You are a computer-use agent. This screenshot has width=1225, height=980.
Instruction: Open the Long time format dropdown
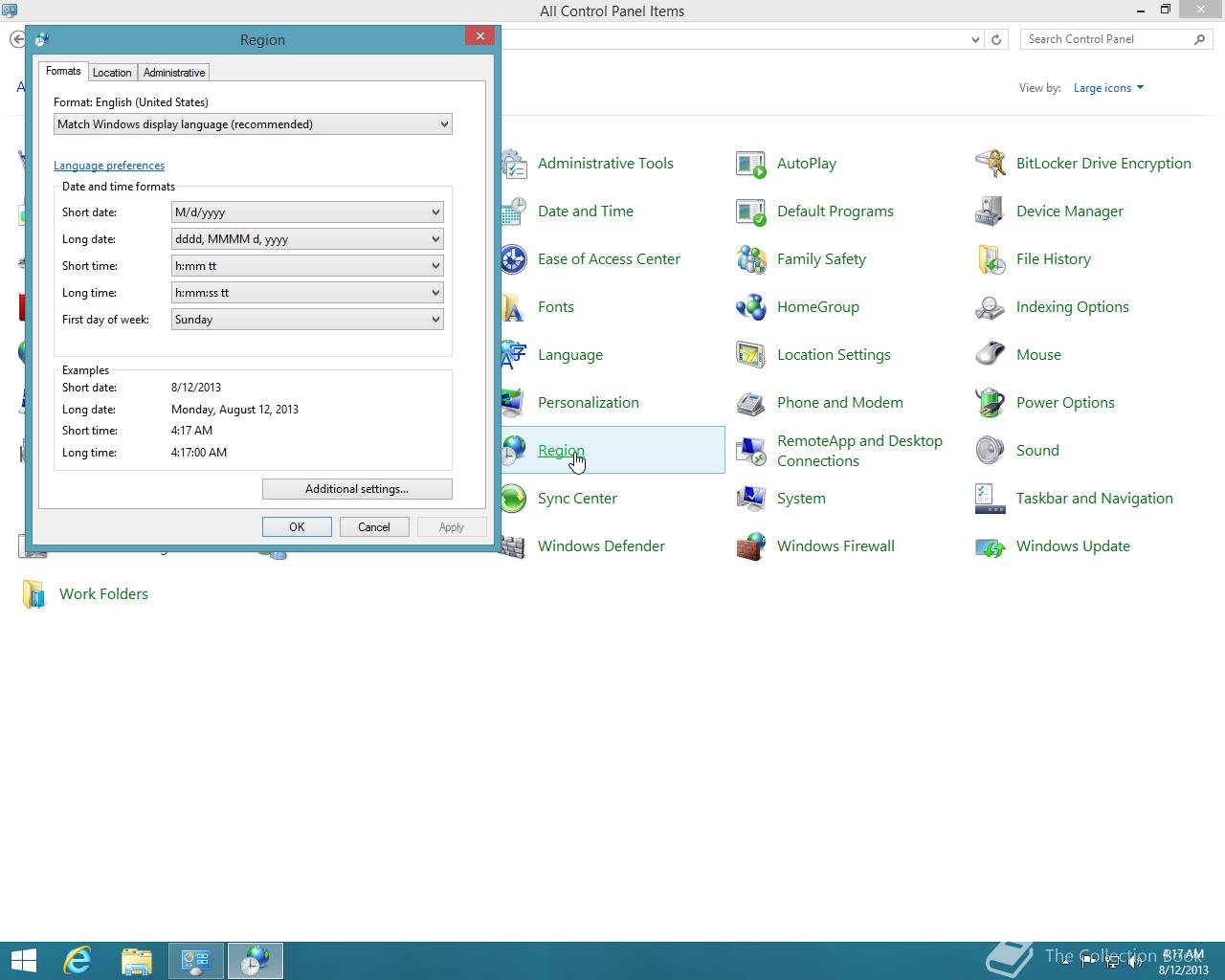tap(307, 293)
